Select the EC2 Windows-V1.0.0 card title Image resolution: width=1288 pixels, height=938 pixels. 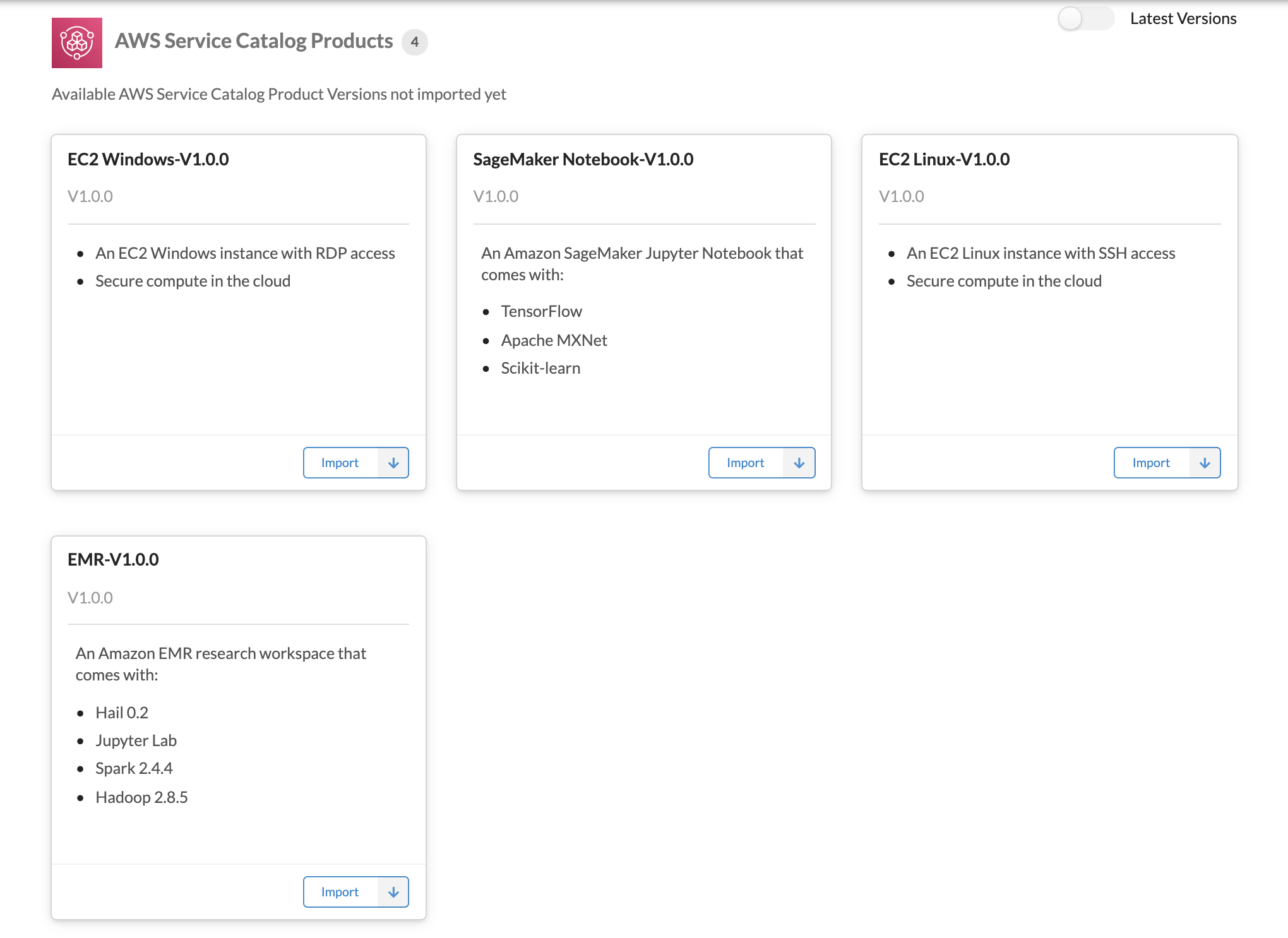click(148, 159)
